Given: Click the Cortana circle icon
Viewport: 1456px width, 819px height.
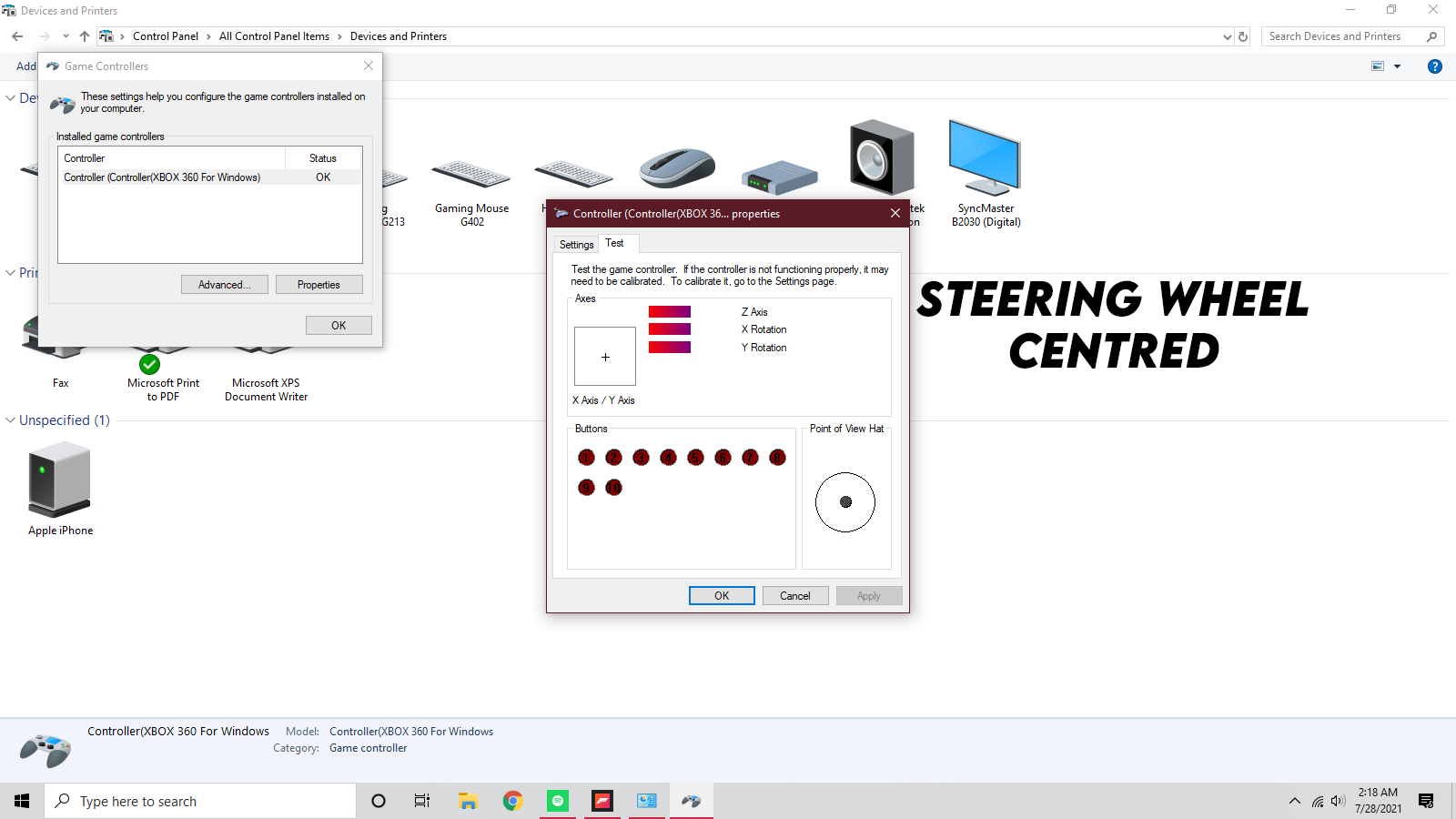Looking at the screenshot, I should [x=379, y=801].
